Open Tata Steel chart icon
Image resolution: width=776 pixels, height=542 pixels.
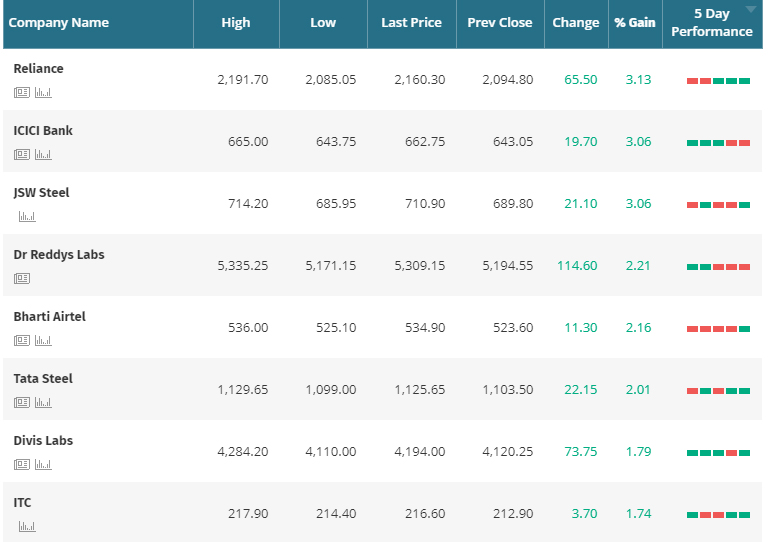tap(43, 402)
